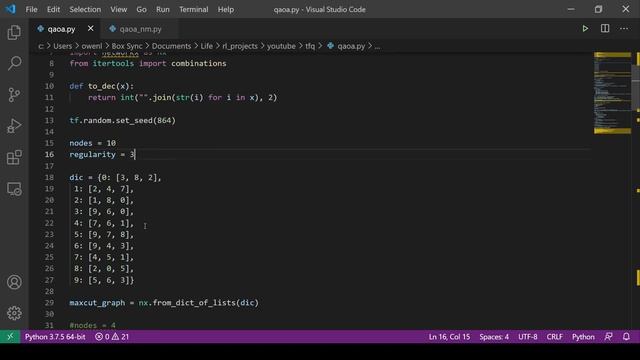This screenshot has height=360, width=640.
Task: Expand Box Sync breadcrumb segment
Action: (x=127, y=46)
